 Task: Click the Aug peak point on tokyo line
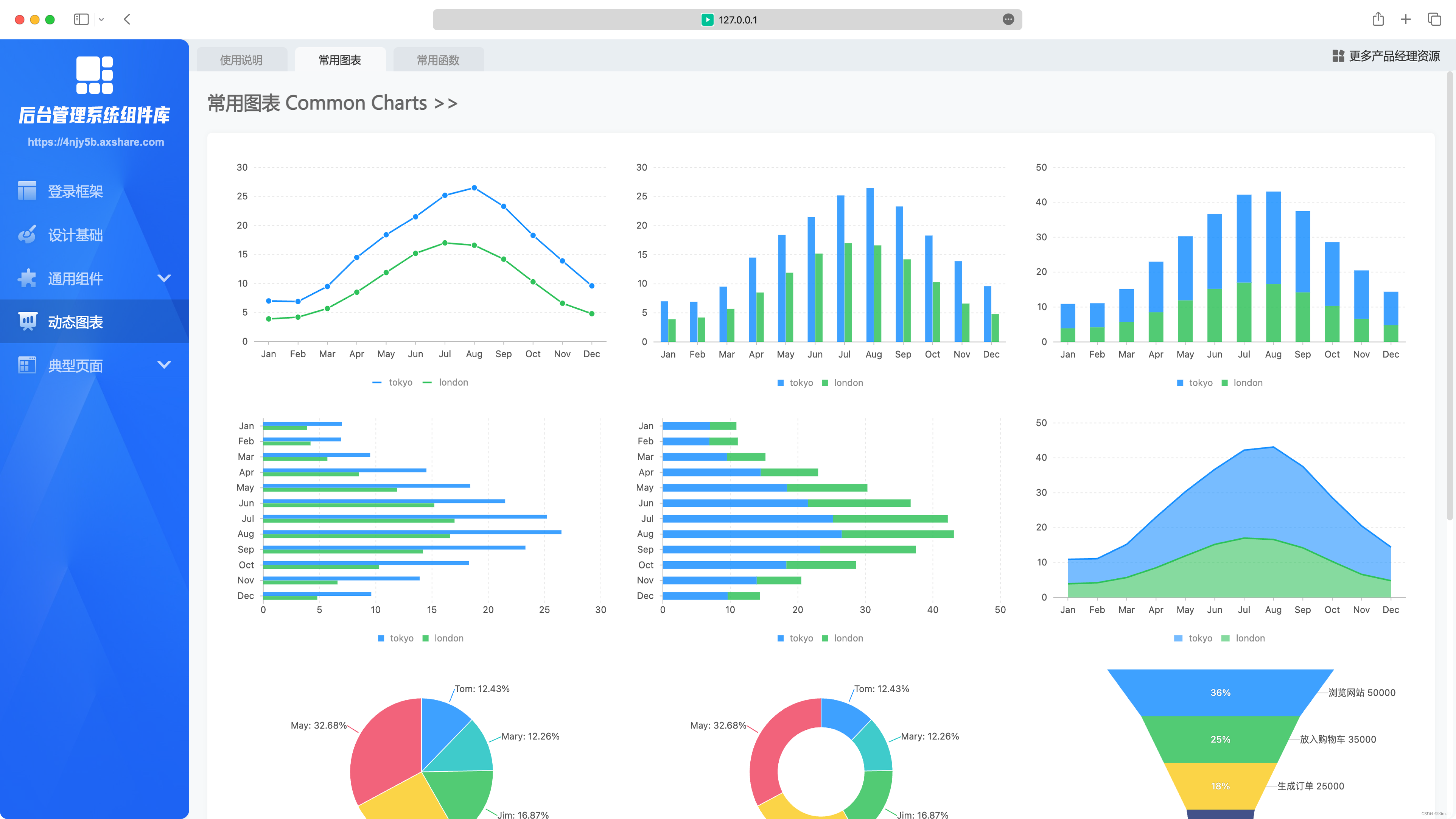(x=474, y=188)
